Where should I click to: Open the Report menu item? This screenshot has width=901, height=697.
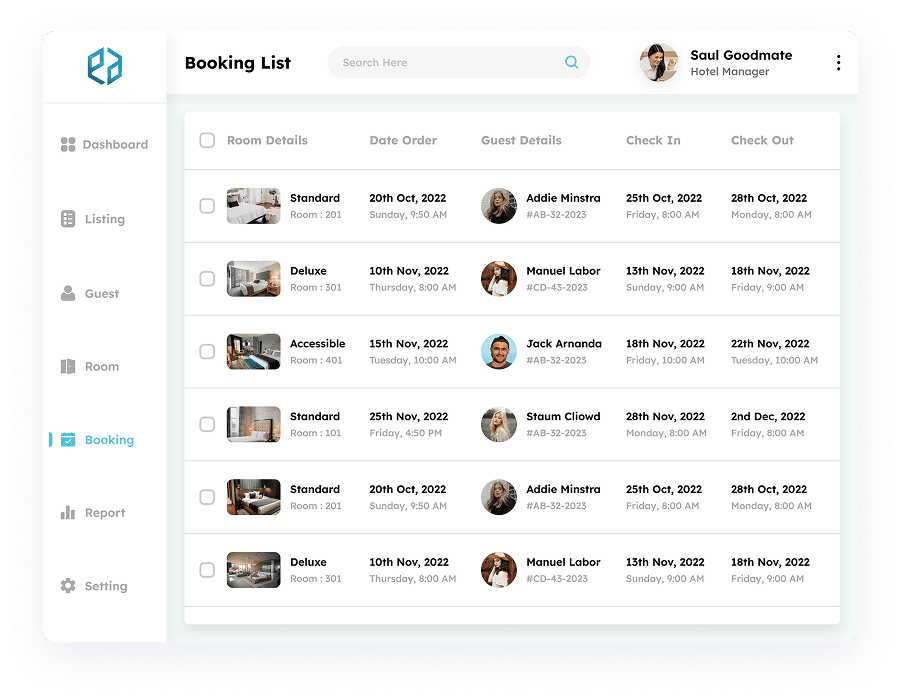pyautogui.click(x=102, y=512)
